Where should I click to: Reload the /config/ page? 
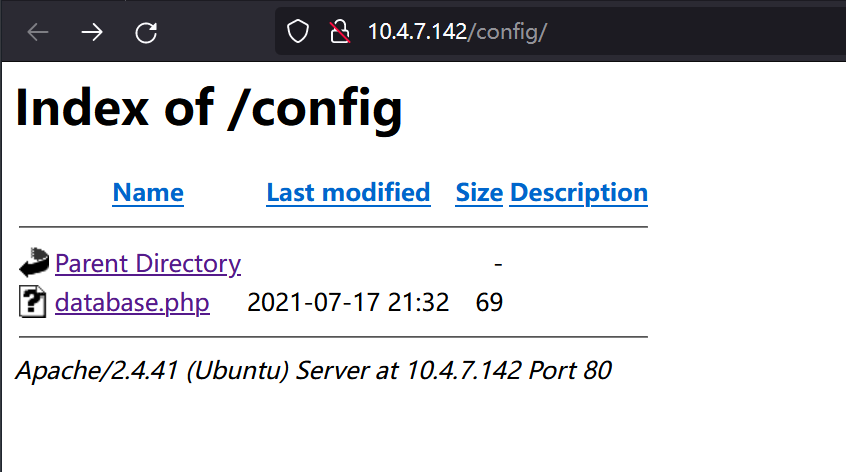click(x=146, y=32)
